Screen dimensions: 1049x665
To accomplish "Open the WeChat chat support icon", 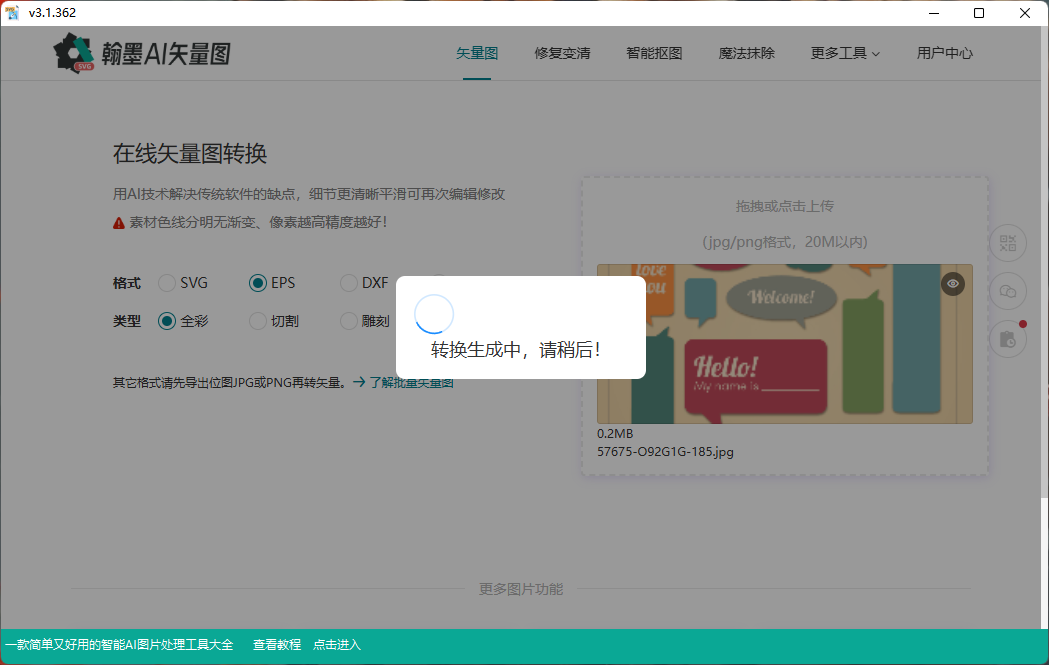I will coord(1007,291).
